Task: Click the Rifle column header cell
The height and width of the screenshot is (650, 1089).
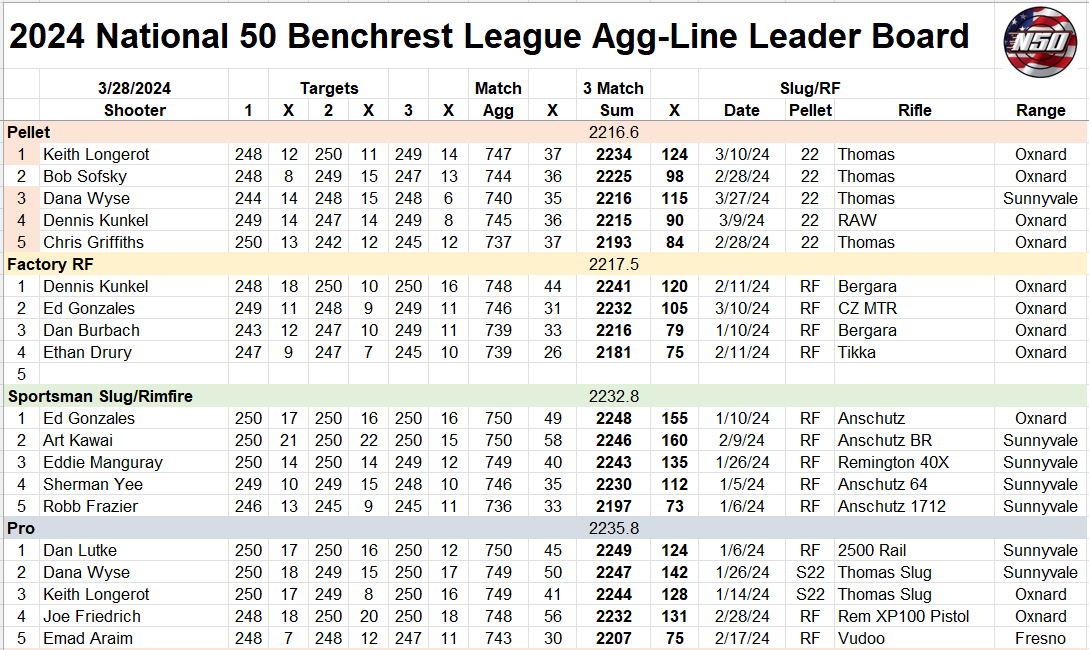Action: pyautogui.click(x=914, y=110)
